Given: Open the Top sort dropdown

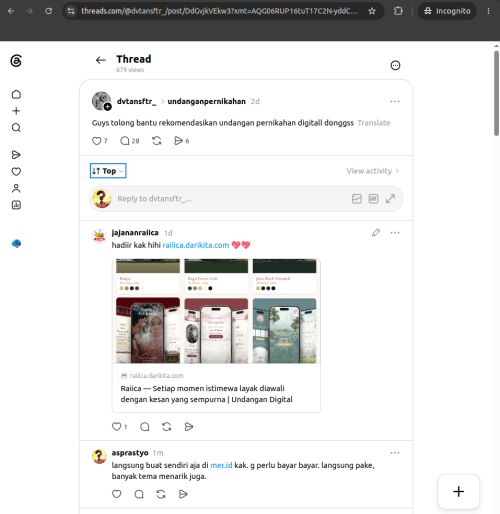Looking at the screenshot, I should pyautogui.click(x=108, y=171).
